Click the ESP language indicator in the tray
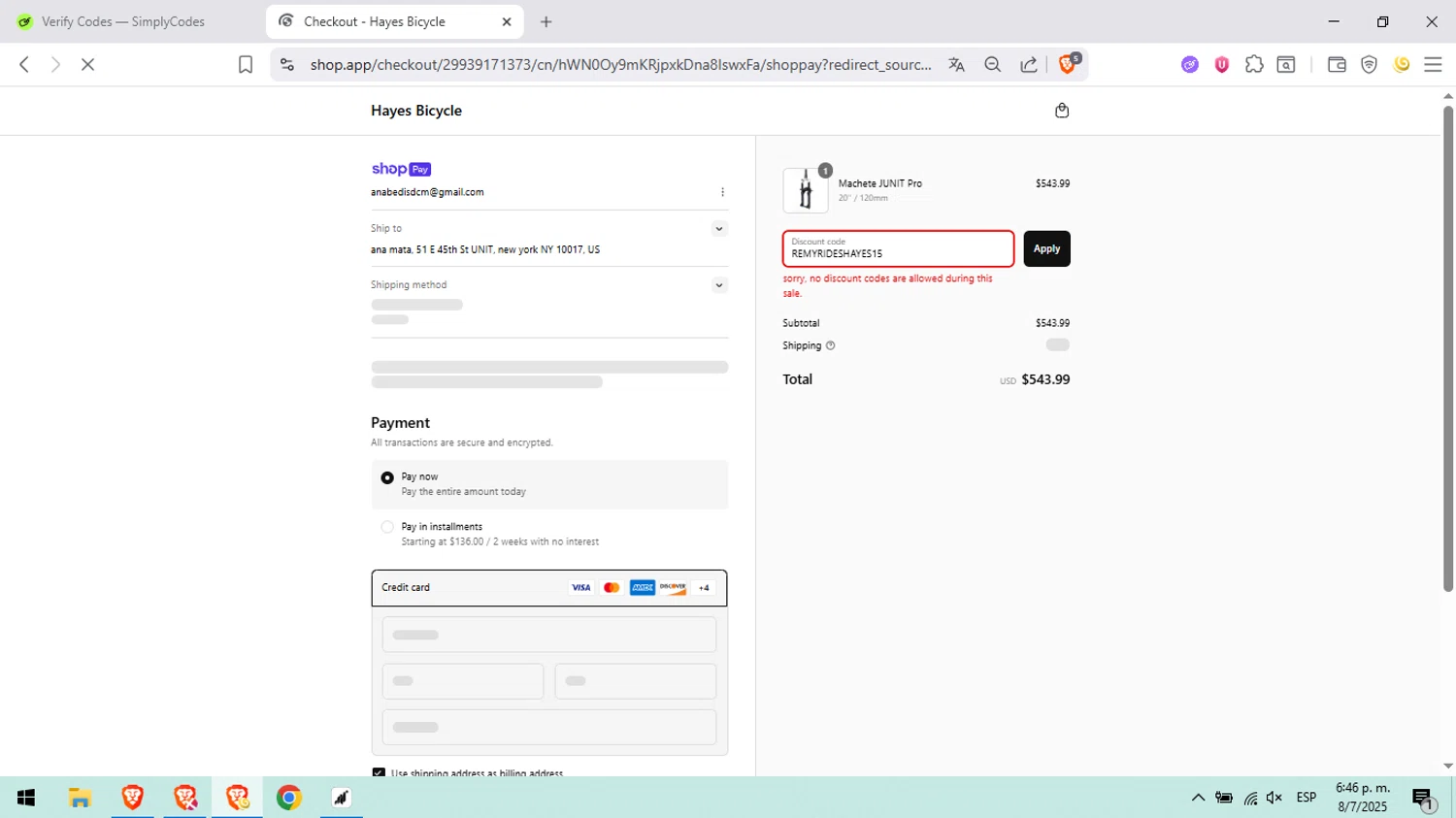The width and height of the screenshot is (1456, 818). tap(1307, 798)
